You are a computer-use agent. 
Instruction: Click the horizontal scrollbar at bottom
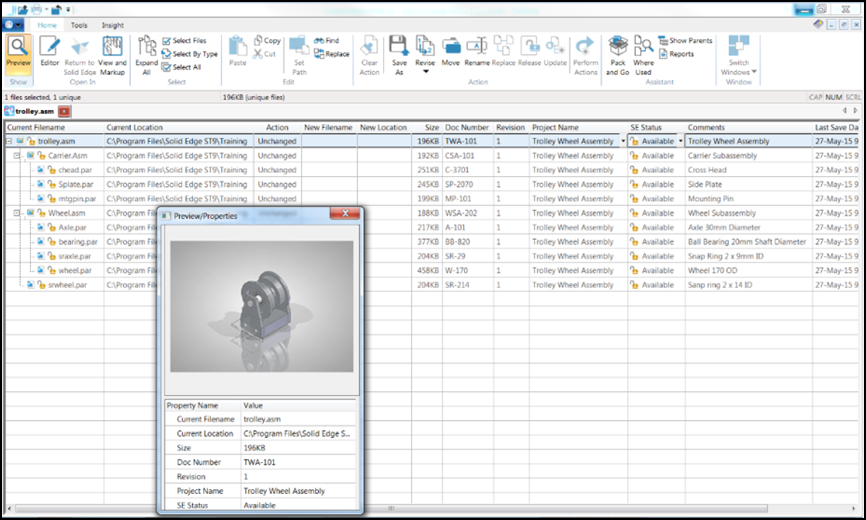coord(390,508)
